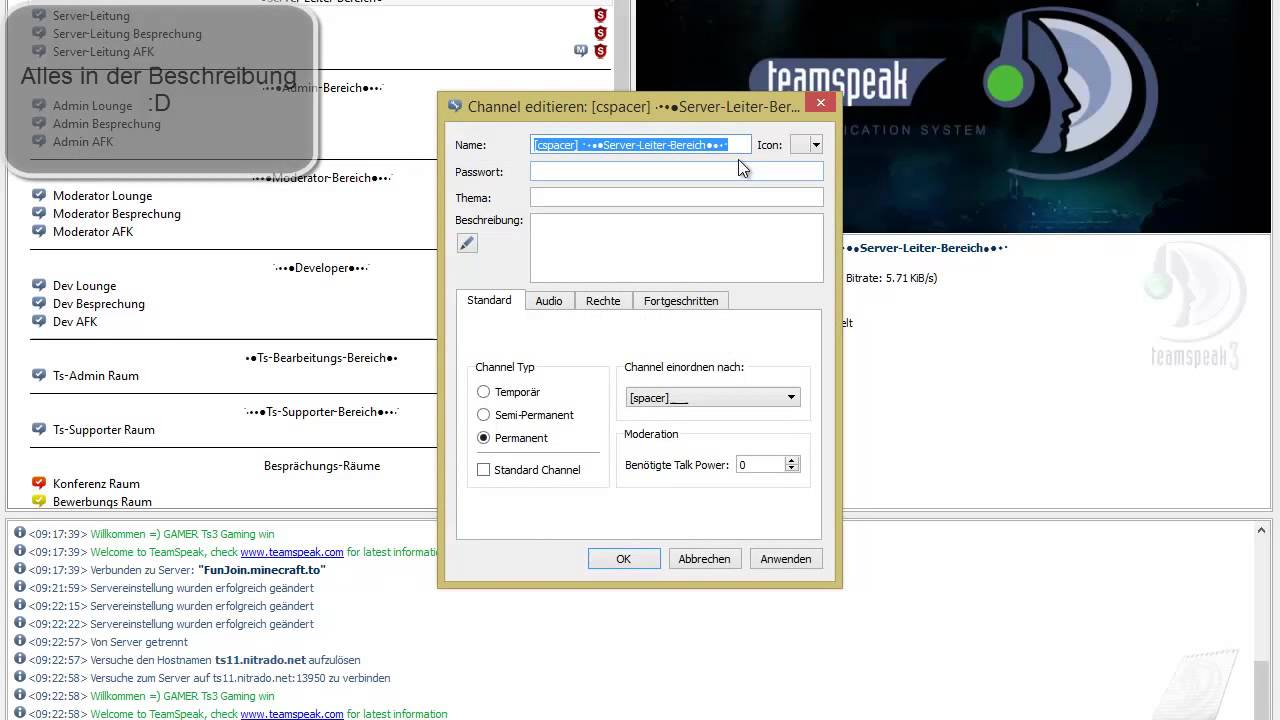Select the Dev Besprechung channel
Image resolution: width=1280 pixels, height=720 pixels.
point(99,304)
